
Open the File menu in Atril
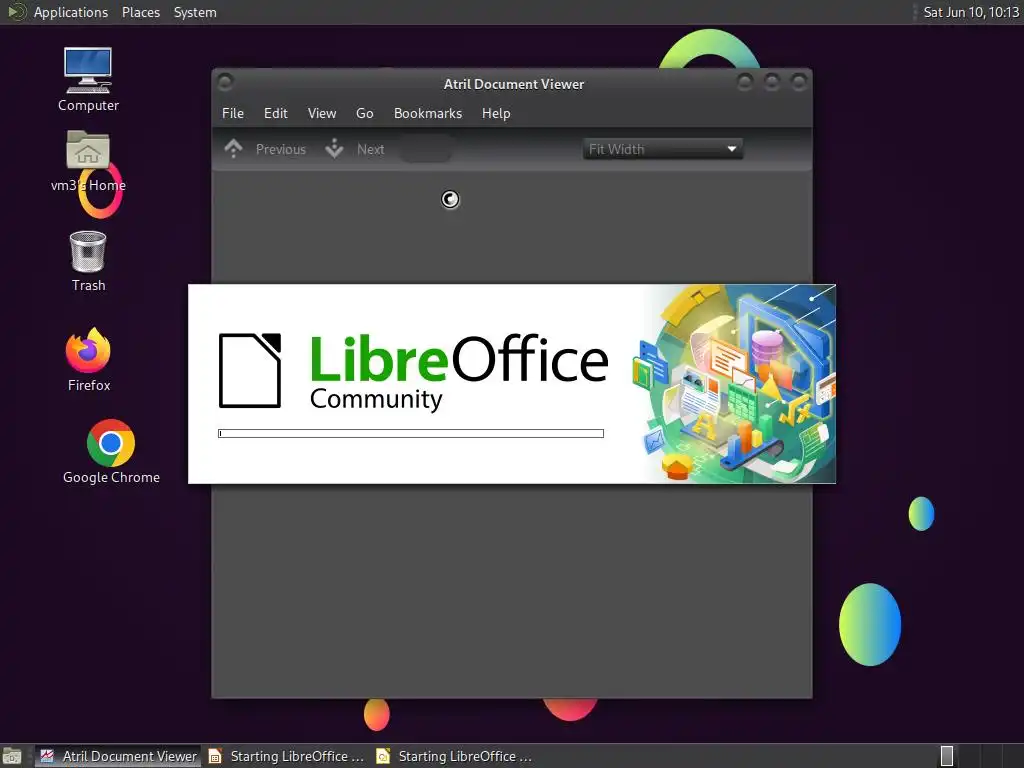coord(232,114)
